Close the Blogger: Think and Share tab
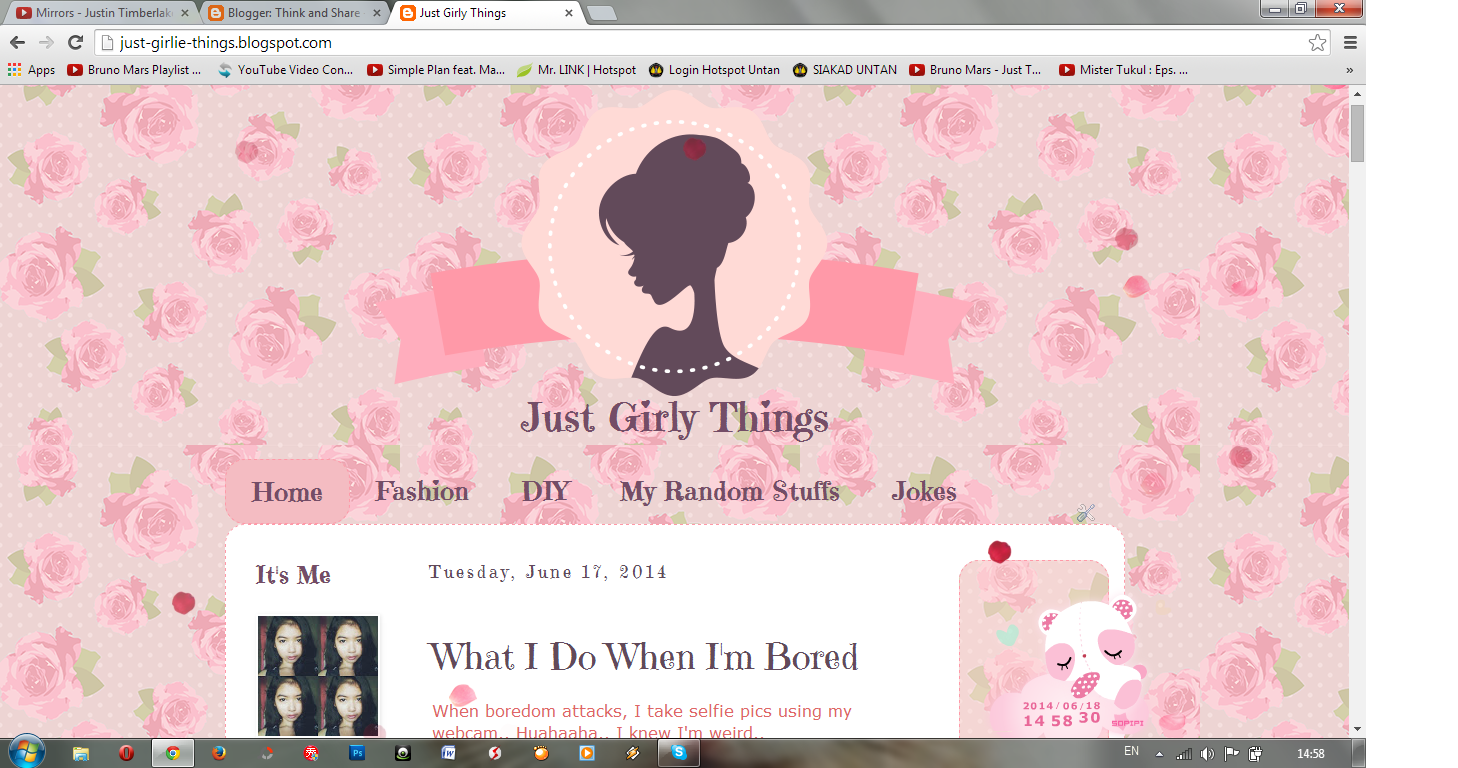 [x=375, y=13]
